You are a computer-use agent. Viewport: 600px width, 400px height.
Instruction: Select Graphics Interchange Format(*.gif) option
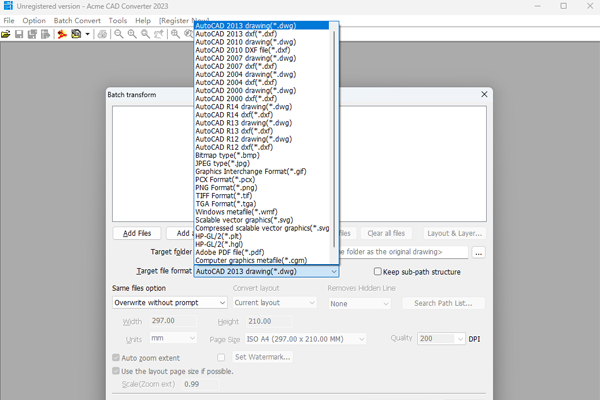coord(262,171)
